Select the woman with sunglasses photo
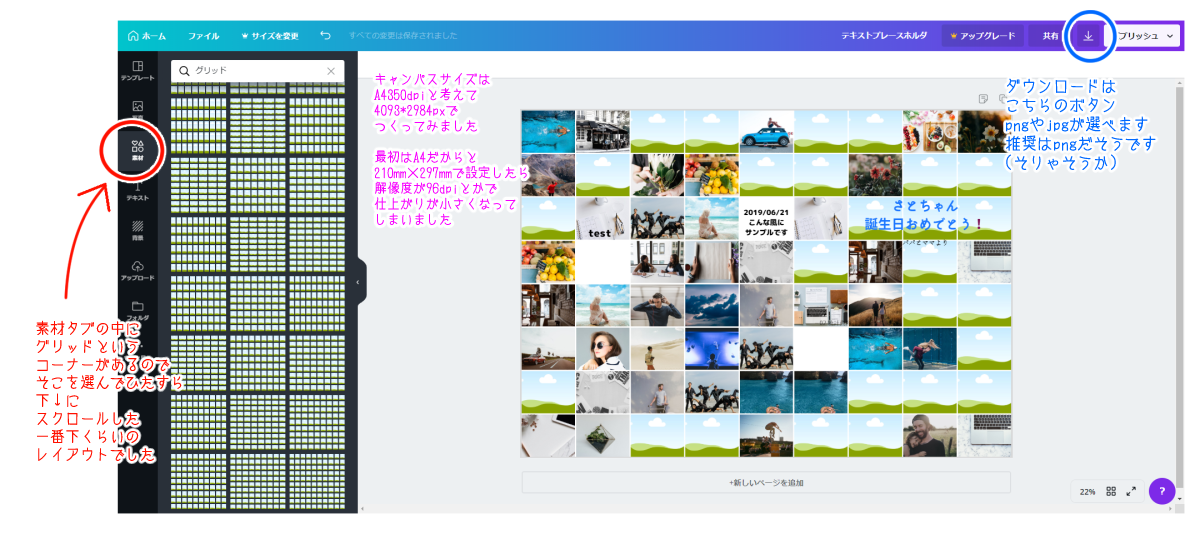 point(602,349)
